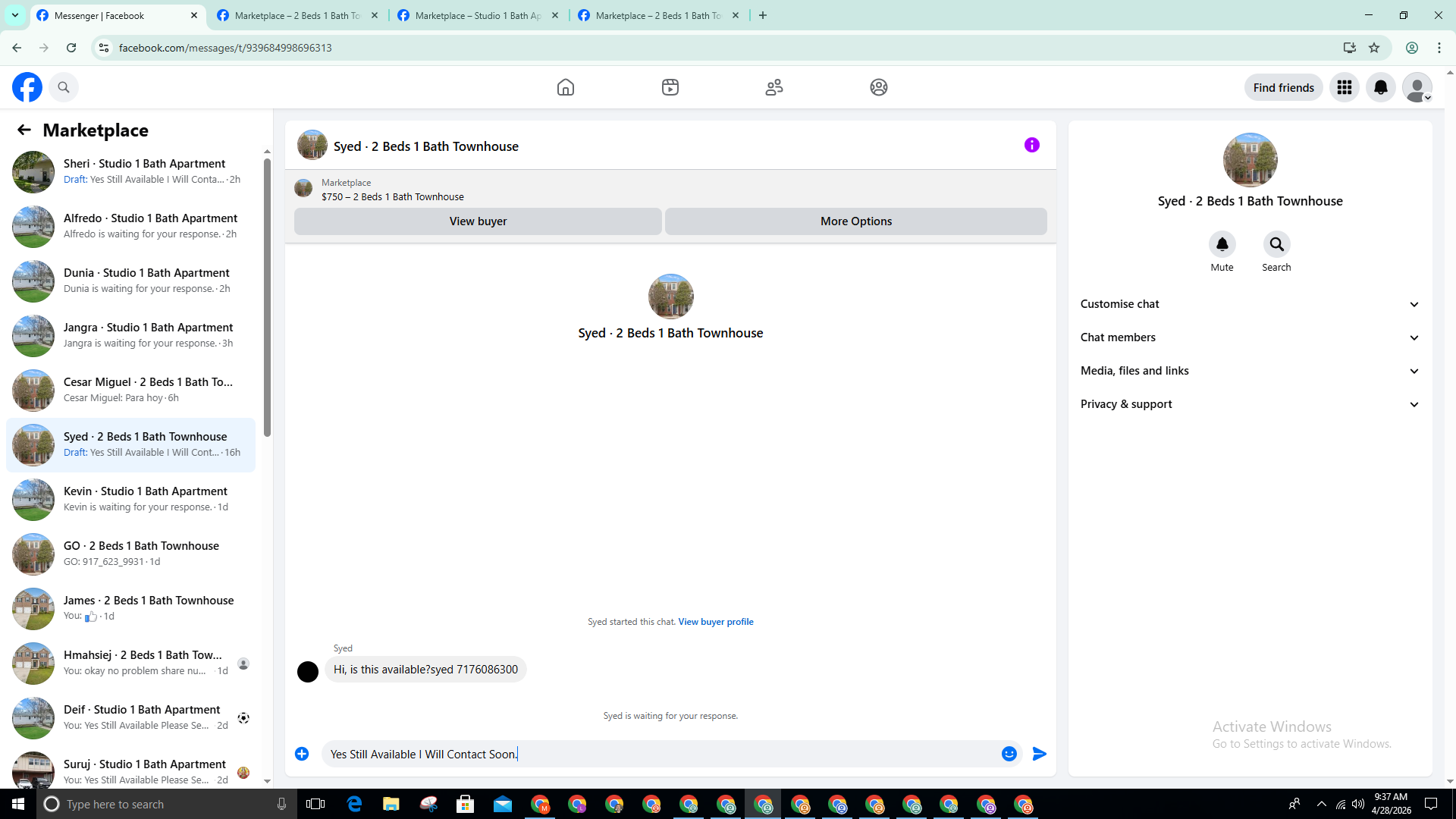Screen dimensions: 1456x819
Task: Open the Facebook menu grid icon
Action: 1344,87
